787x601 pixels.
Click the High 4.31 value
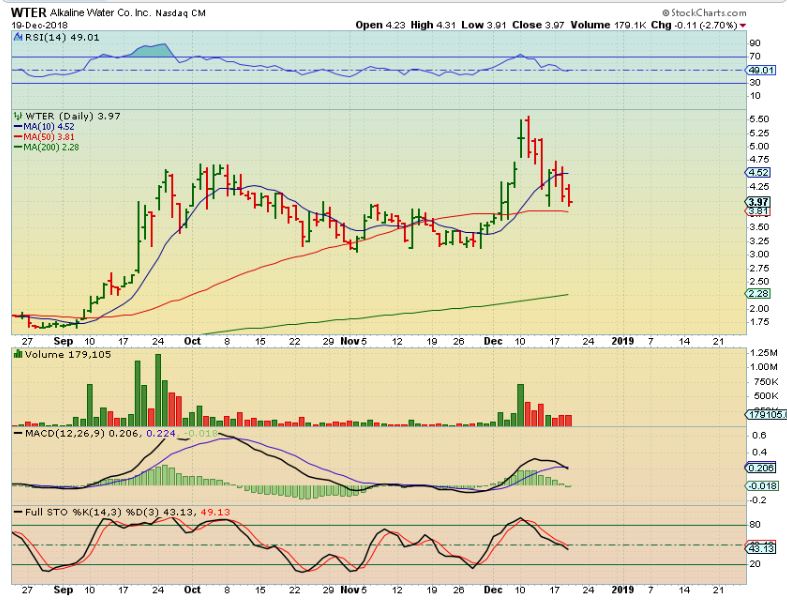coord(433,25)
